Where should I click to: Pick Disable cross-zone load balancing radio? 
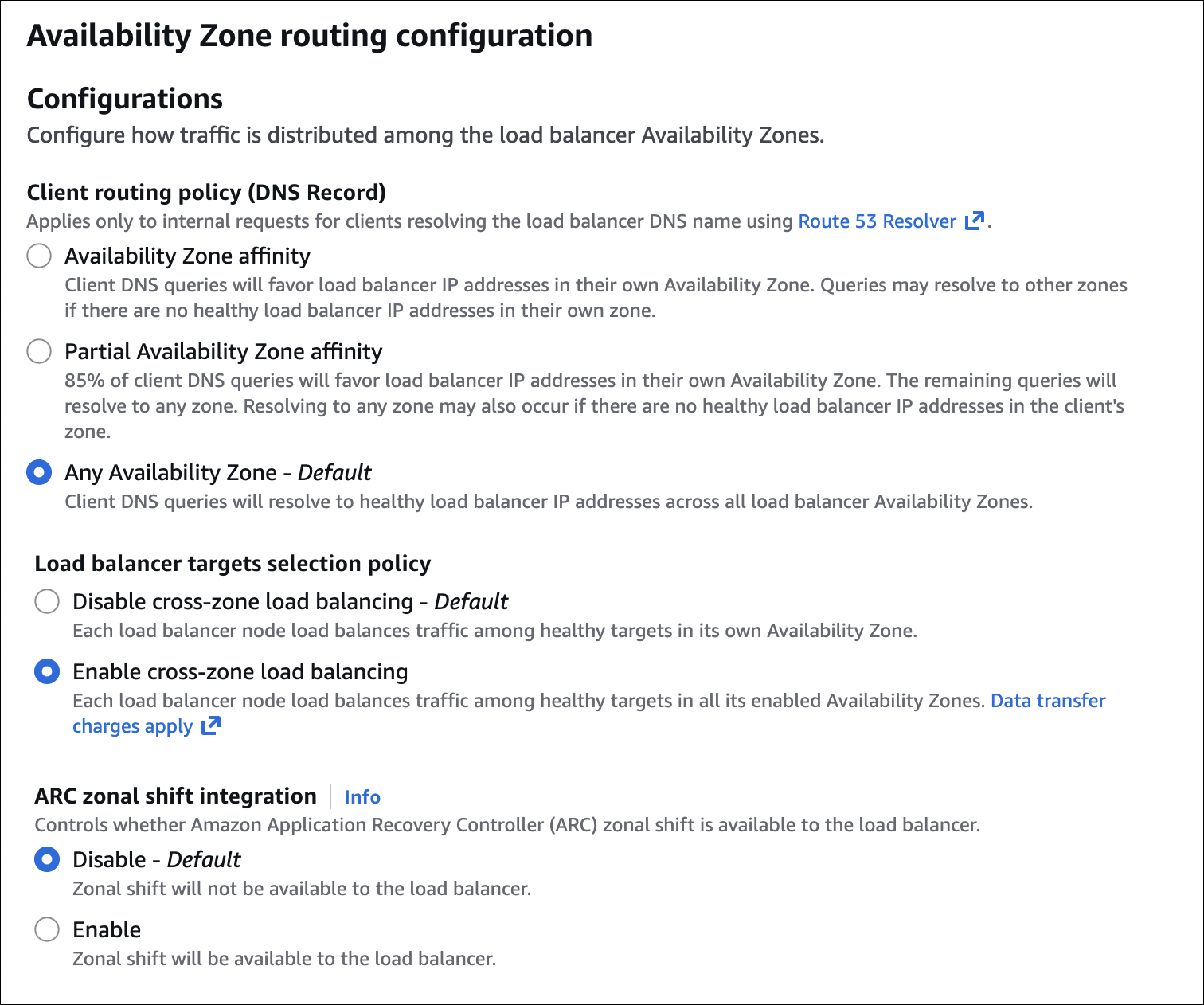pos(47,602)
